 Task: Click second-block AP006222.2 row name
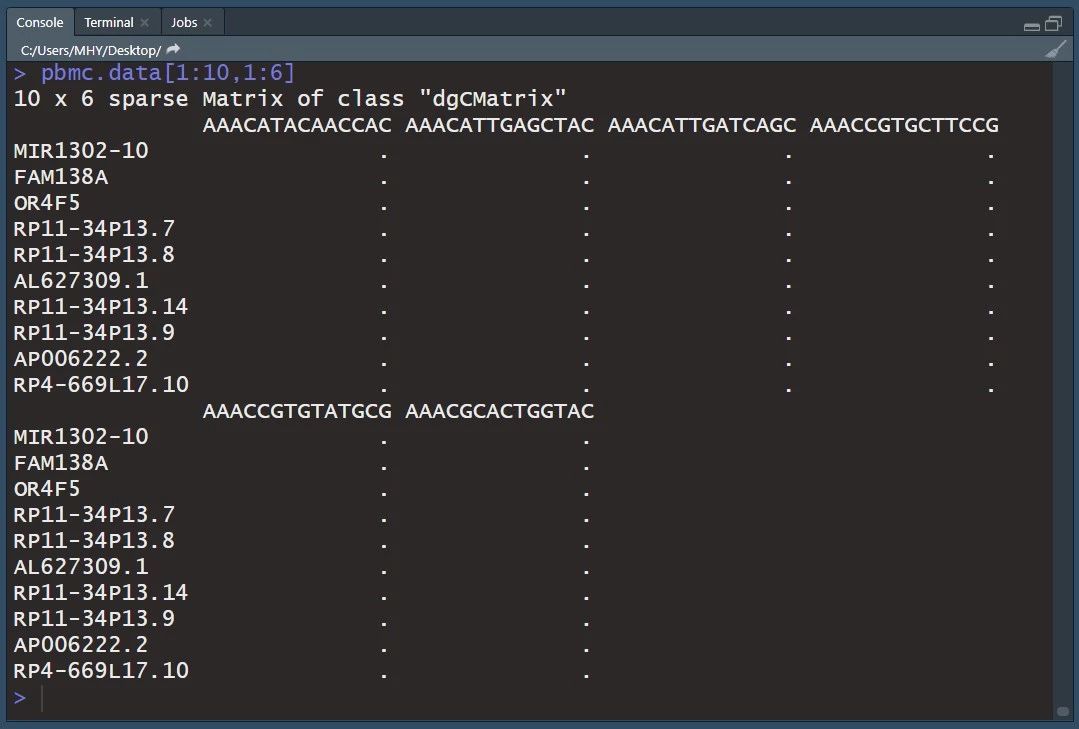[81, 645]
